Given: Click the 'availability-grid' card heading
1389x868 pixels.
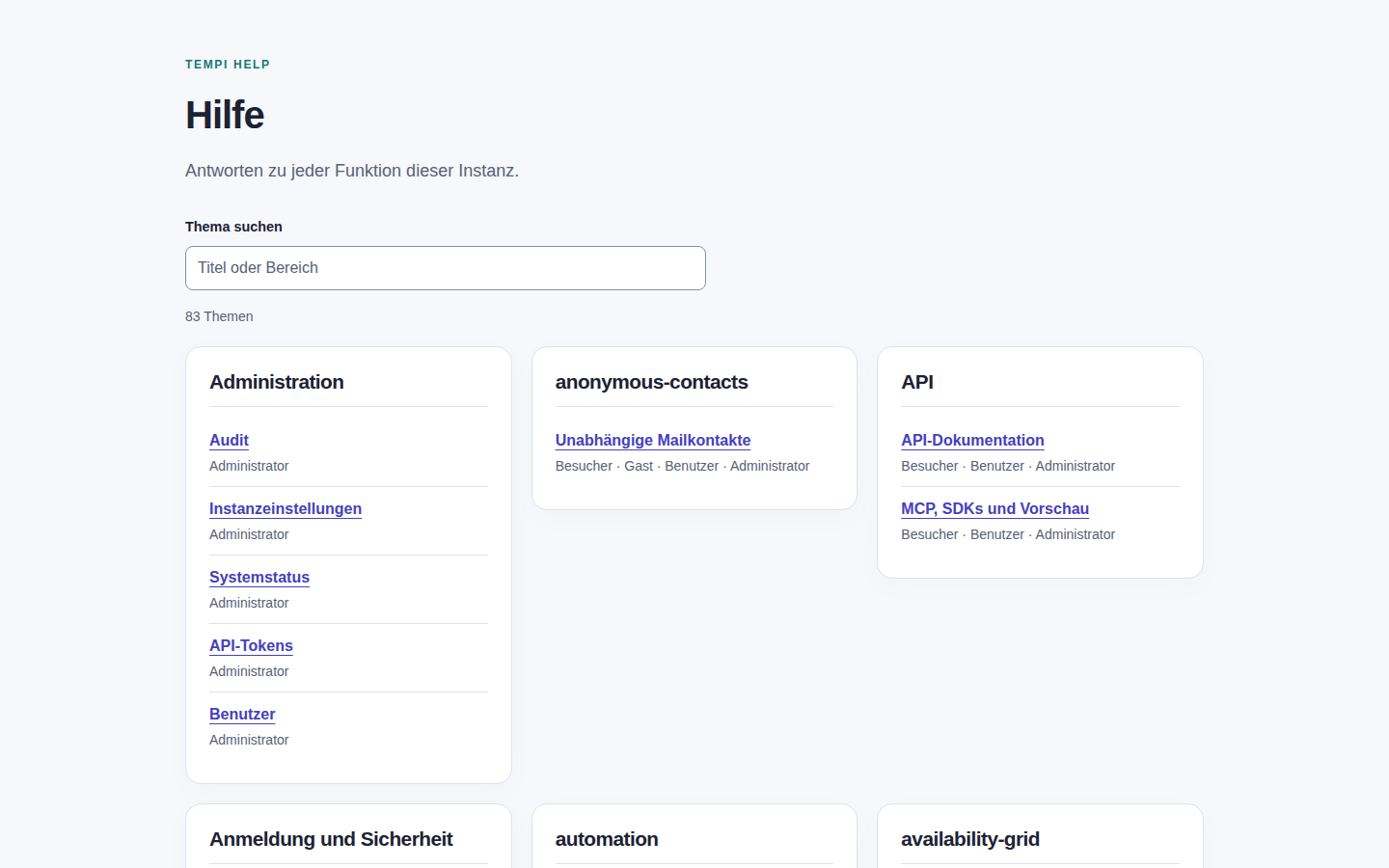Looking at the screenshot, I should click(x=970, y=839).
